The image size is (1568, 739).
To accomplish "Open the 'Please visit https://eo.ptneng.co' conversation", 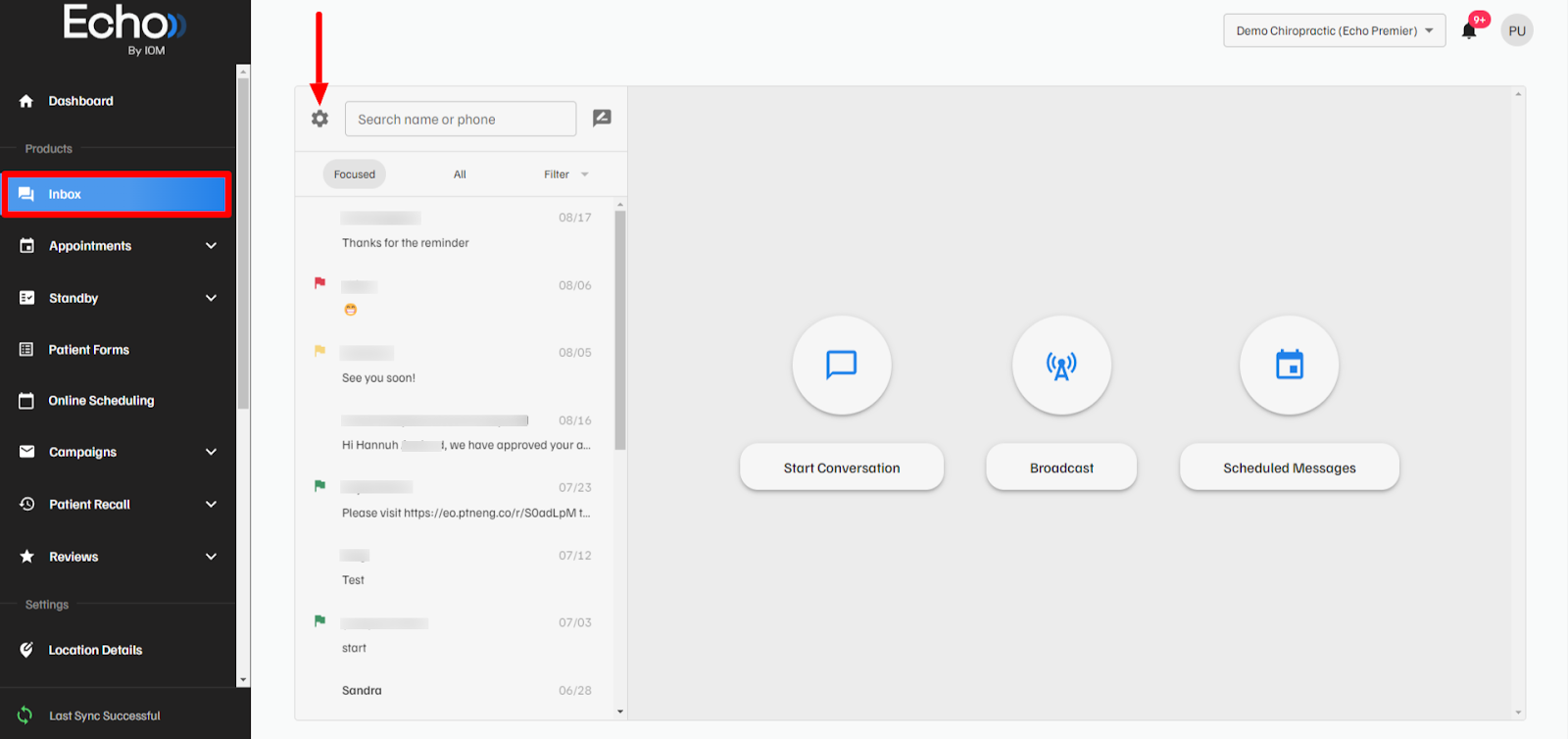I will [x=455, y=500].
